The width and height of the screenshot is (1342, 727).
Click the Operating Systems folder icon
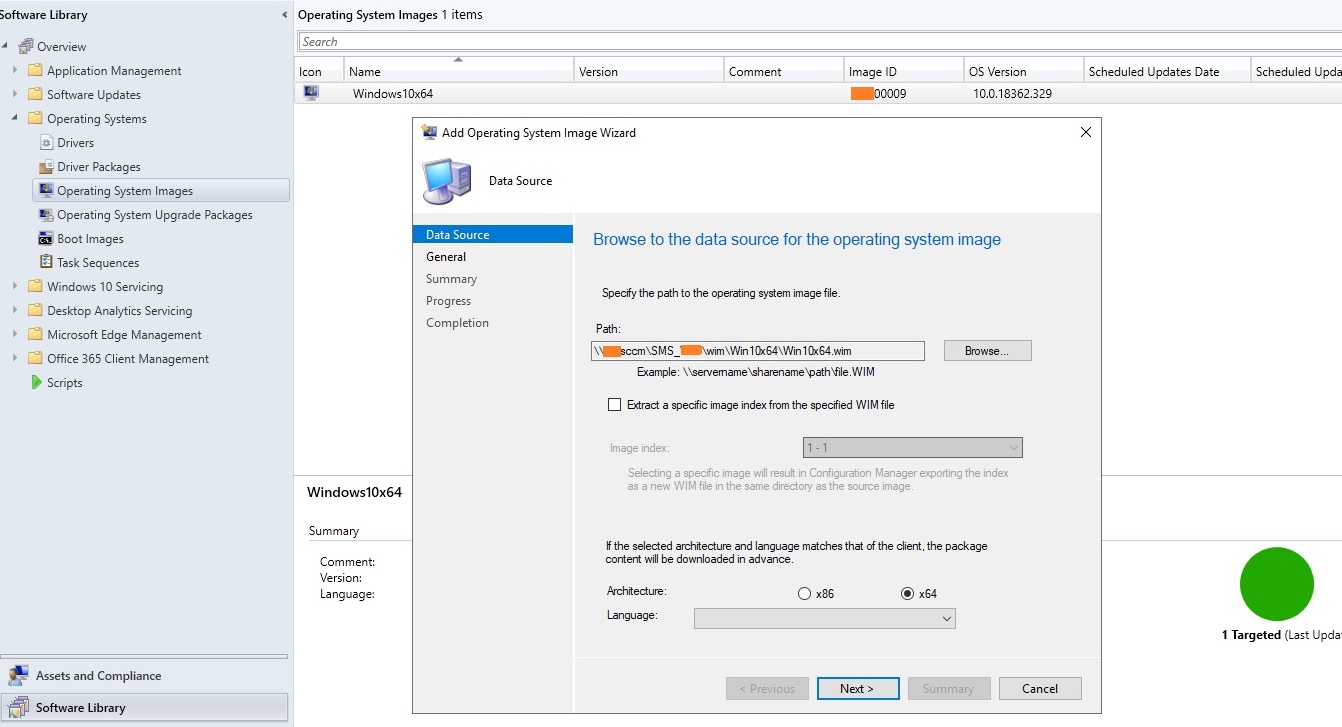point(35,119)
